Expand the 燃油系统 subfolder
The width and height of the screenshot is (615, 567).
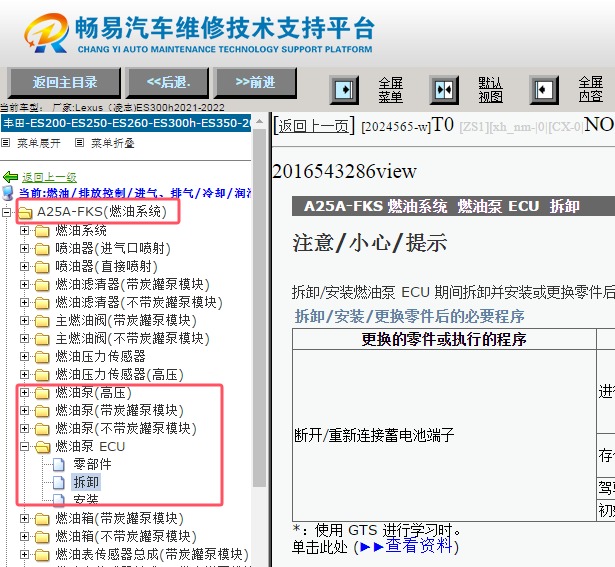(x=24, y=230)
